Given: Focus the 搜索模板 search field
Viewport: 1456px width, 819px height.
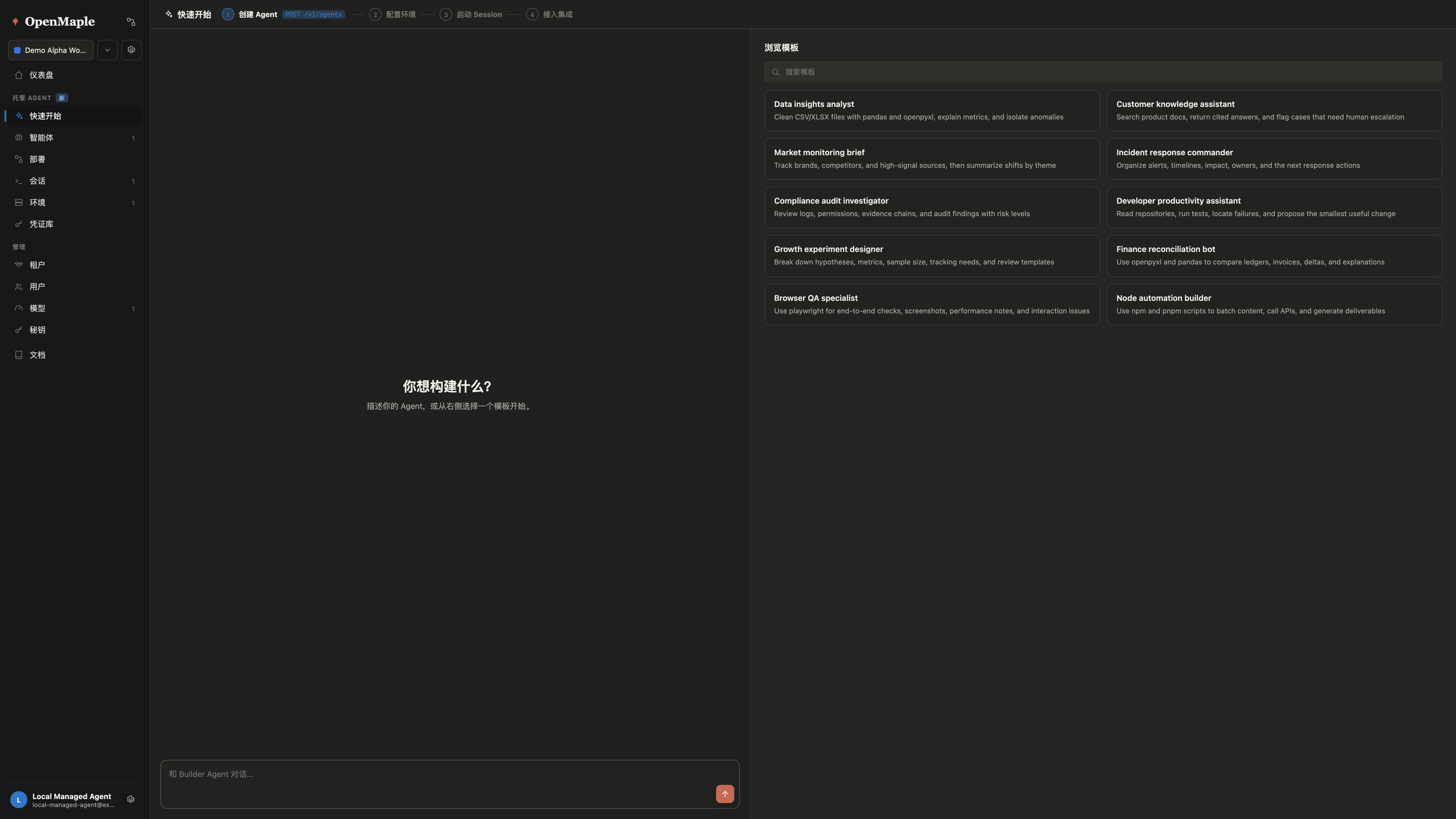Looking at the screenshot, I should 1103,72.
